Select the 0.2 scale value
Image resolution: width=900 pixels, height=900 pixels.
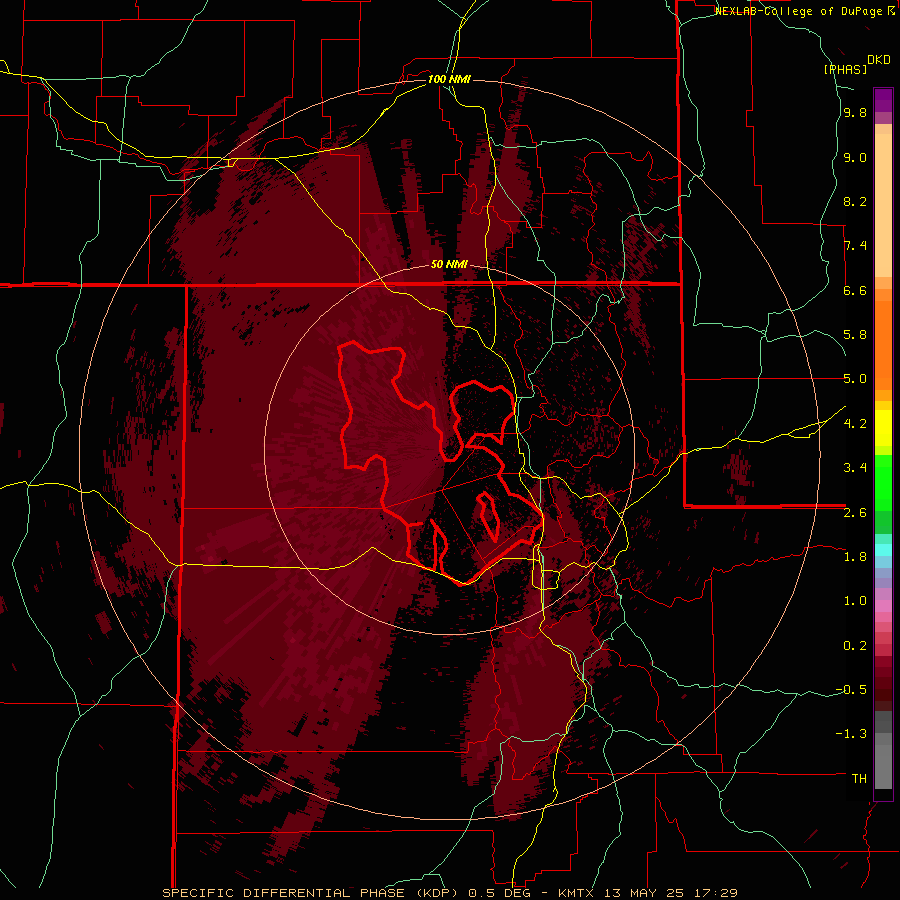pos(855,646)
